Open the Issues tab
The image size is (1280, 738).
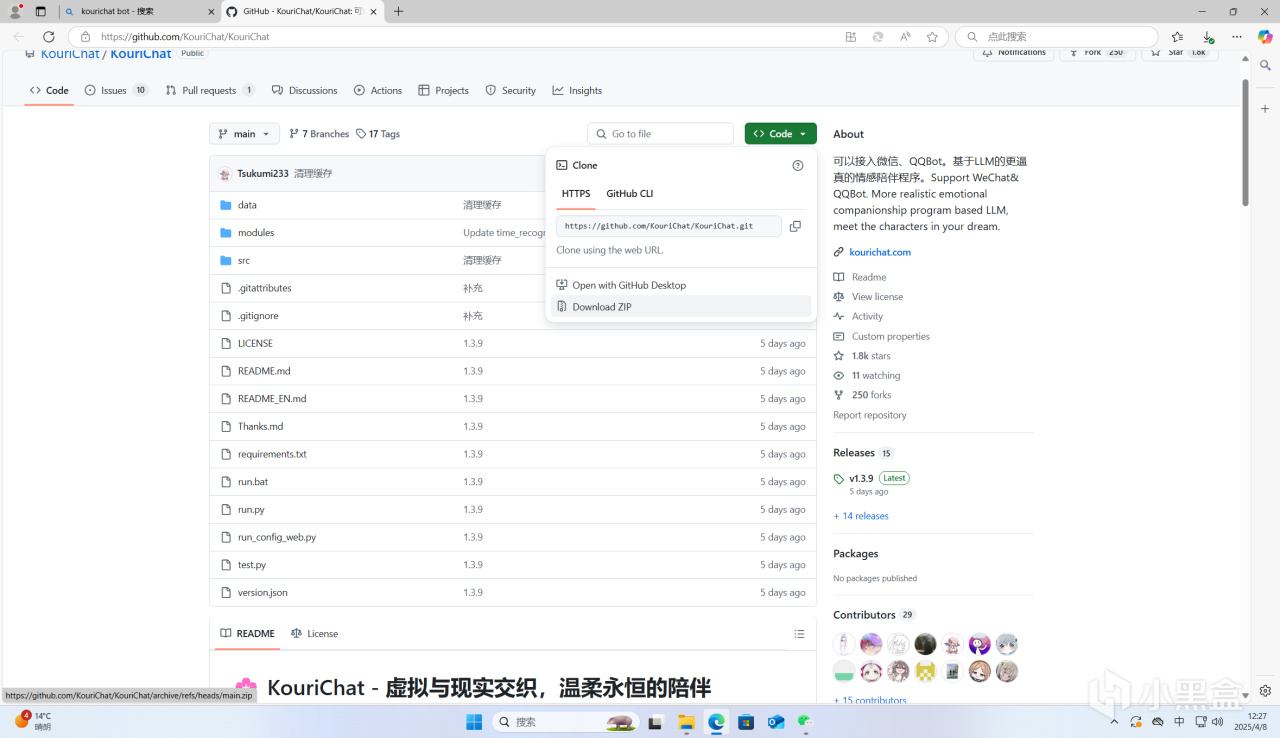pos(116,90)
